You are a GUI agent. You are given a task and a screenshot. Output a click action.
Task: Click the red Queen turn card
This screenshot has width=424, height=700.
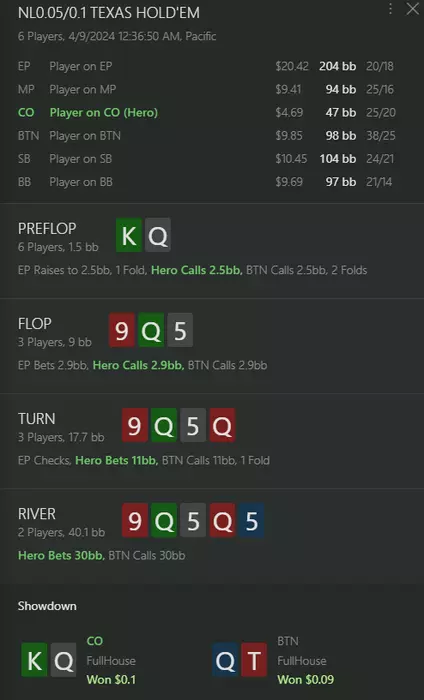point(222,425)
